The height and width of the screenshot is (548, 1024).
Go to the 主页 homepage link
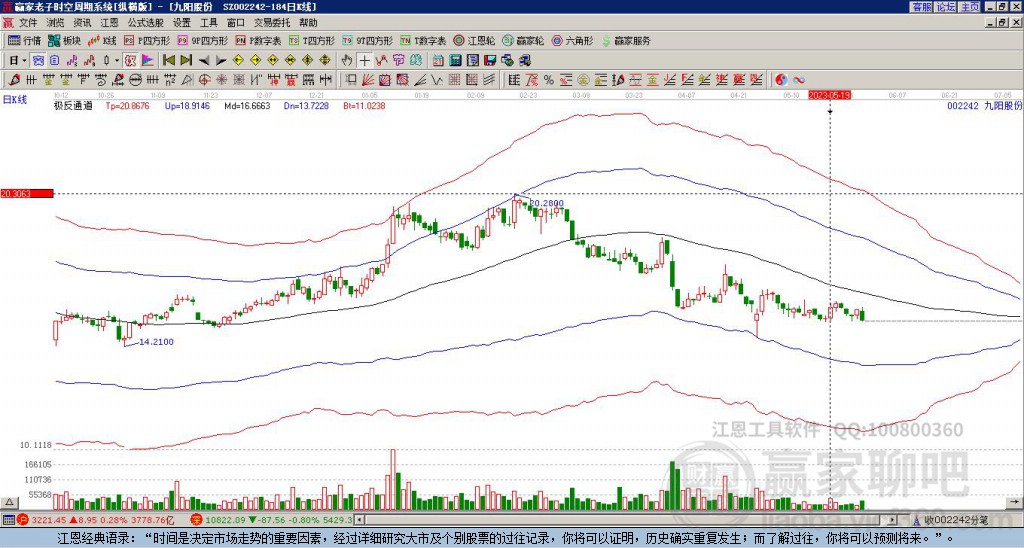point(969,7)
